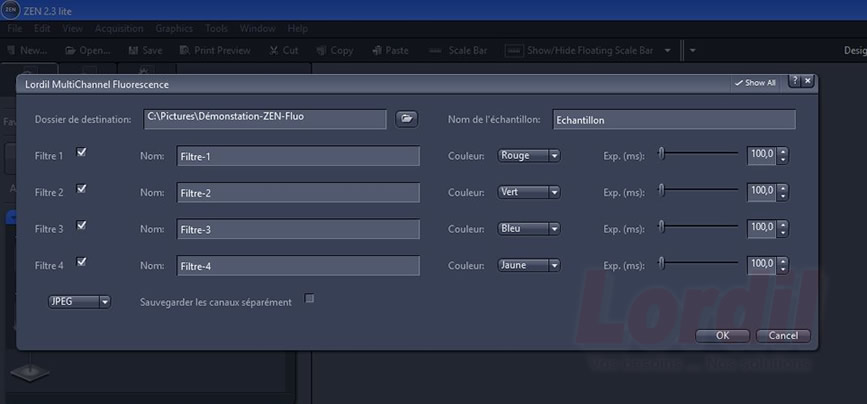The image size is (867, 404).
Task: Click the Filtre-2 name input field
Action: 298,193
